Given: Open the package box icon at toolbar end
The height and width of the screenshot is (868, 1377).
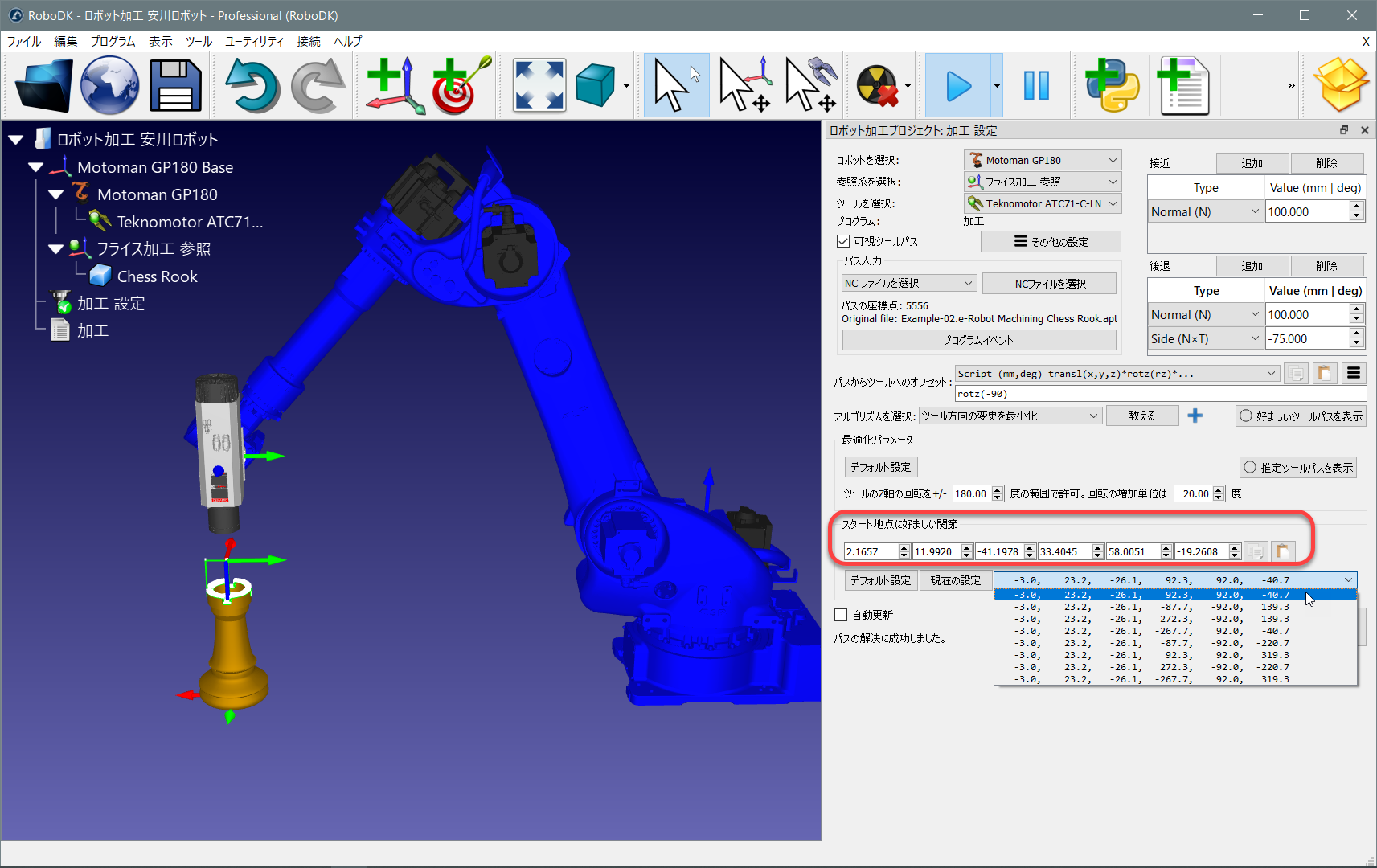Looking at the screenshot, I should (1341, 84).
